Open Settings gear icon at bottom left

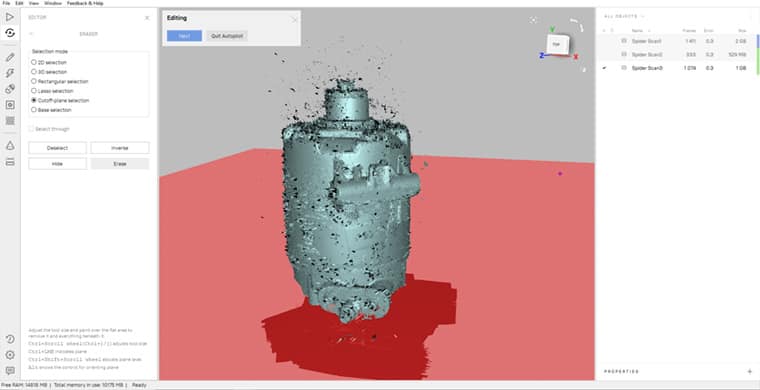tap(10, 355)
